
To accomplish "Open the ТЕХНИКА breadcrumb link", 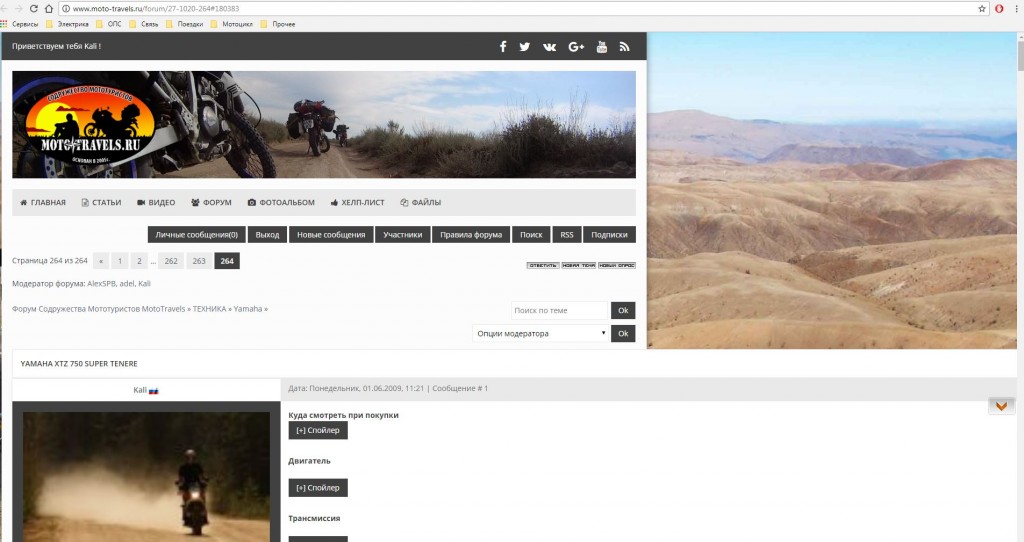I will [210, 309].
